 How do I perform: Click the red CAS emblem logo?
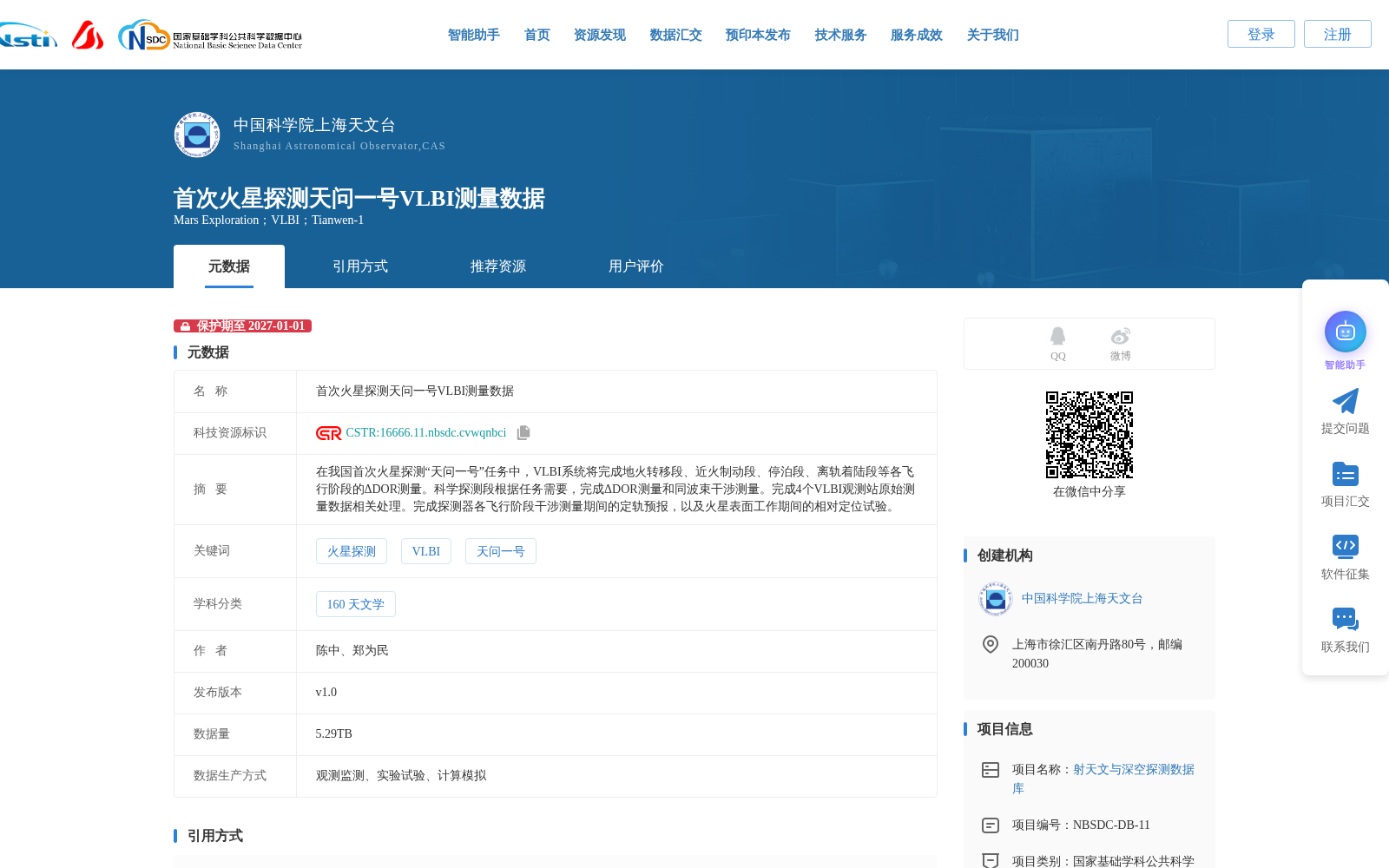tap(88, 35)
